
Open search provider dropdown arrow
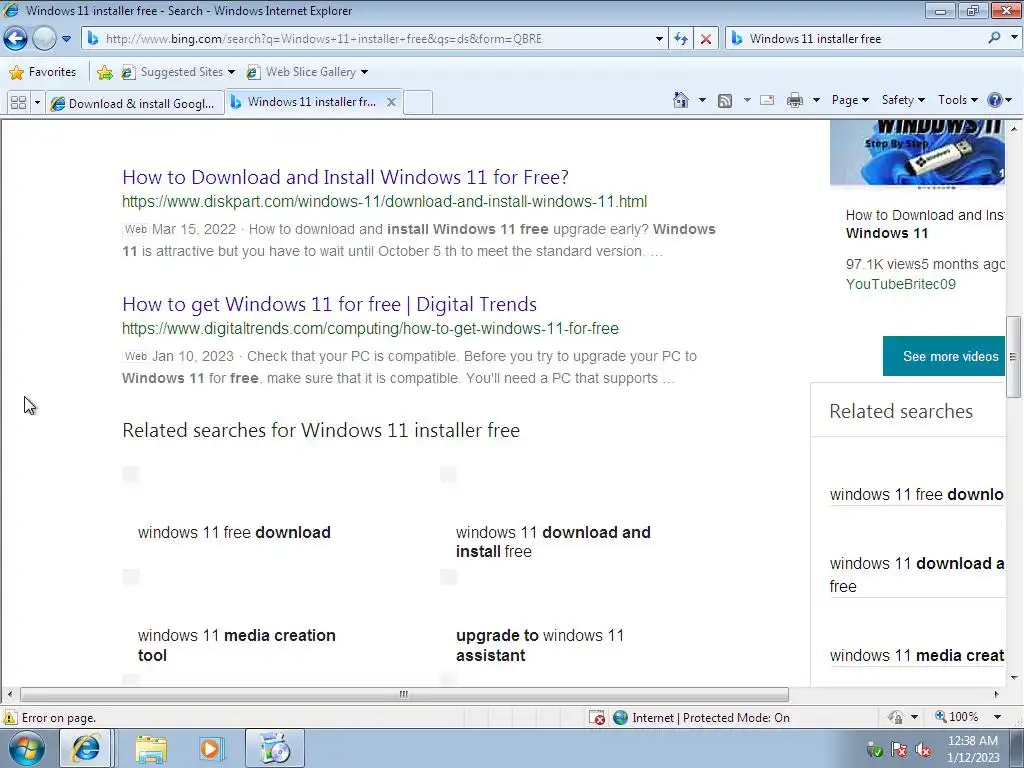point(1014,38)
